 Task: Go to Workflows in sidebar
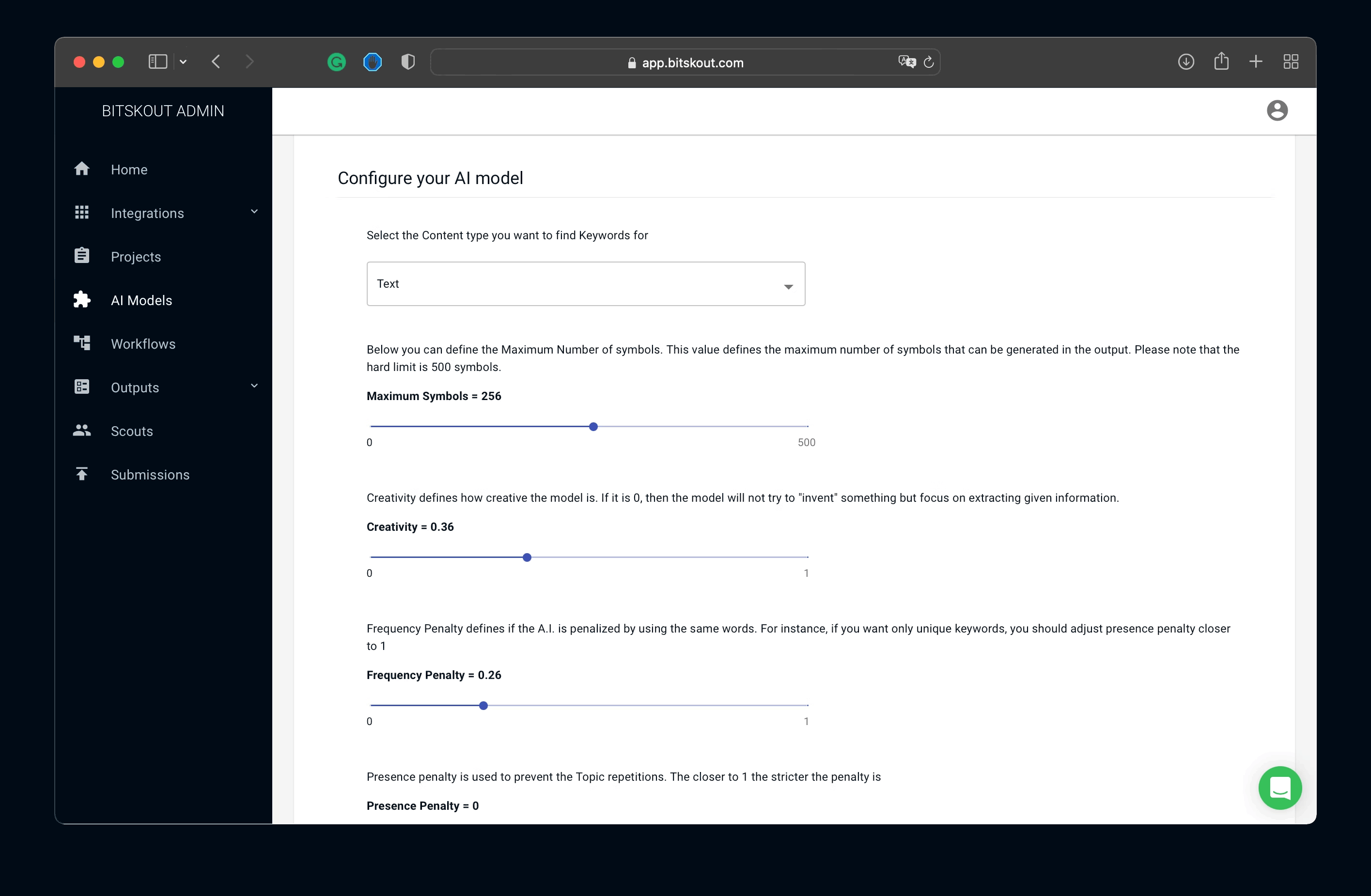pos(143,344)
